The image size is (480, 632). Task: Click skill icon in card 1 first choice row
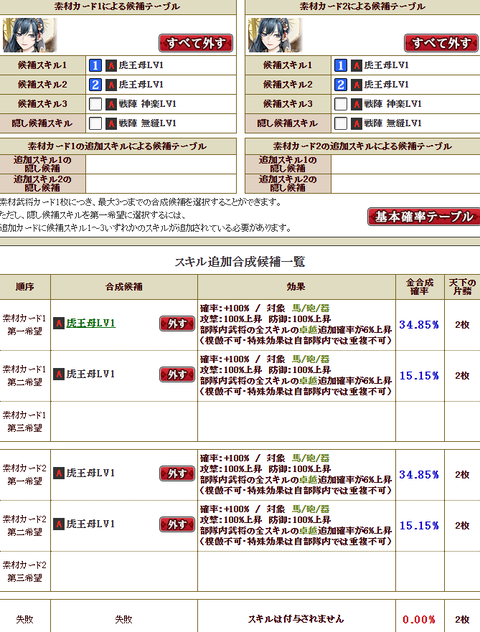point(59,323)
